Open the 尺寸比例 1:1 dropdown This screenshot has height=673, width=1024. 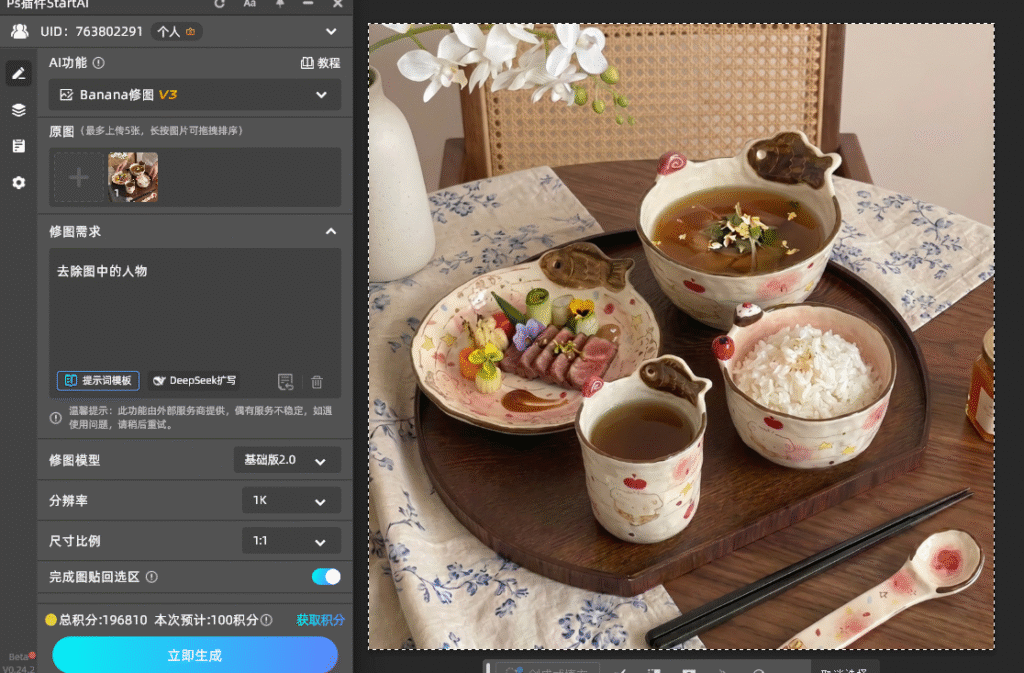[291, 541]
